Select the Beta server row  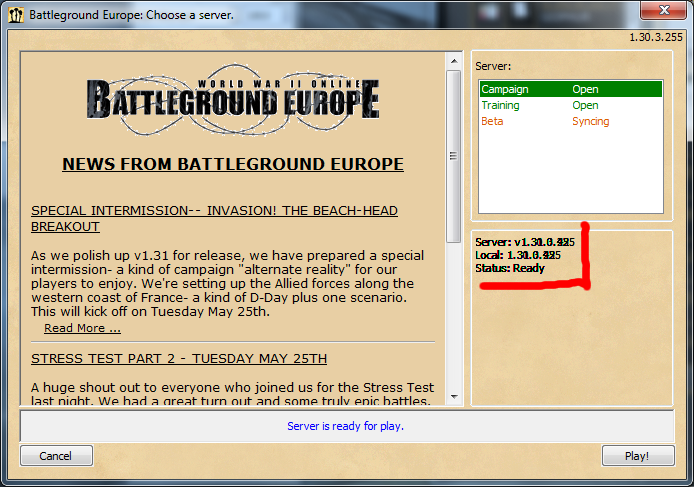pyautogui.click(x=571, y=121)
